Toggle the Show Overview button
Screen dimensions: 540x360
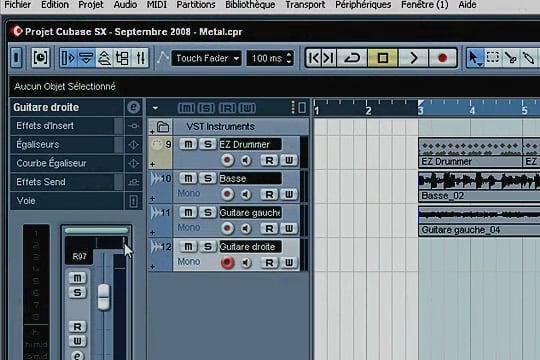pyautogui.click(x=104, y=58)
